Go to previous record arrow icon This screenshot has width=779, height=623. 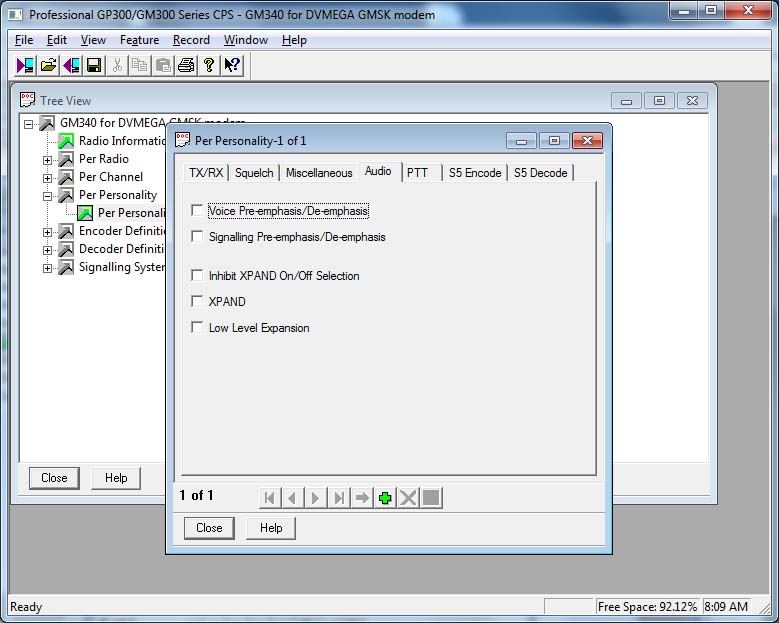coord(293,497)
